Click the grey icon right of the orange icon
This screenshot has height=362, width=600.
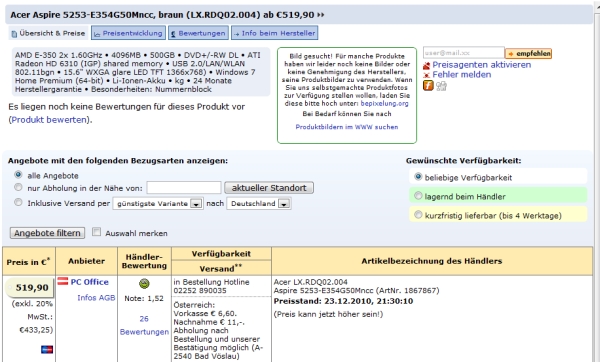(441, 86)
